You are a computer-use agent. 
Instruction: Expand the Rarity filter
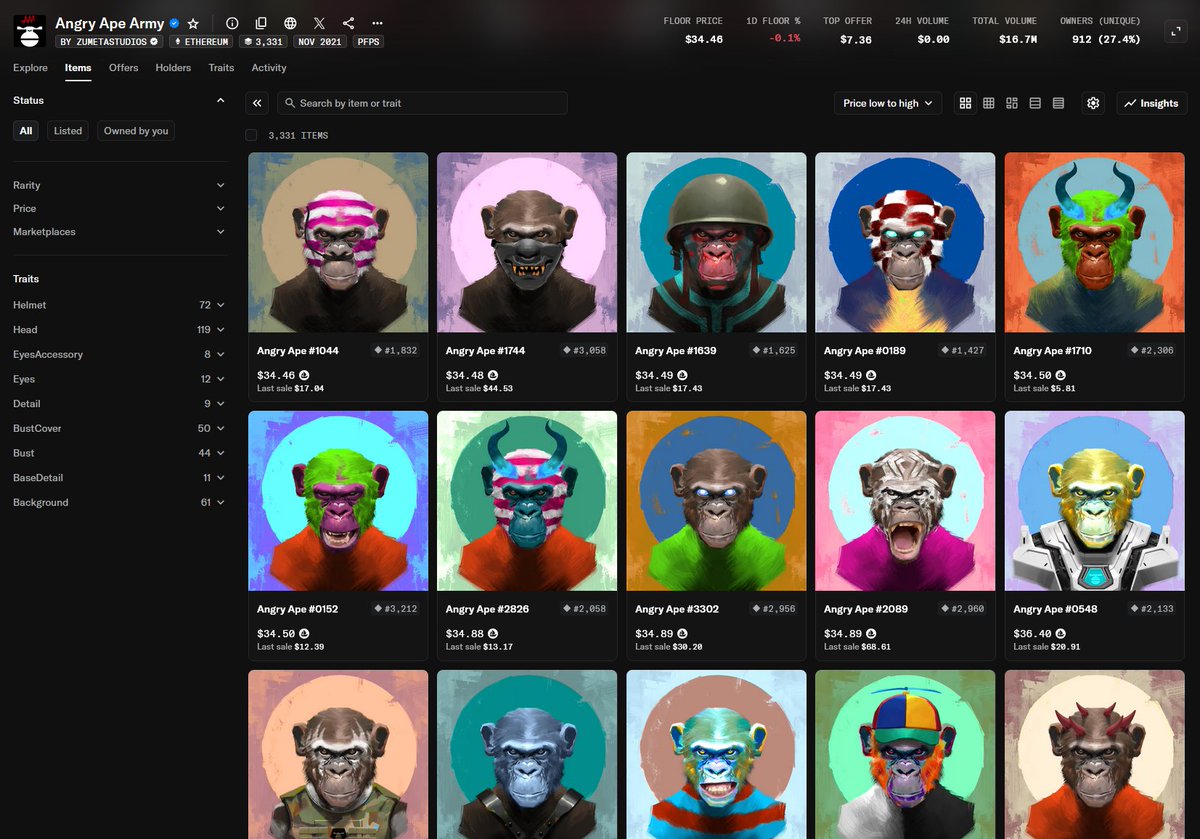(120, 185)
